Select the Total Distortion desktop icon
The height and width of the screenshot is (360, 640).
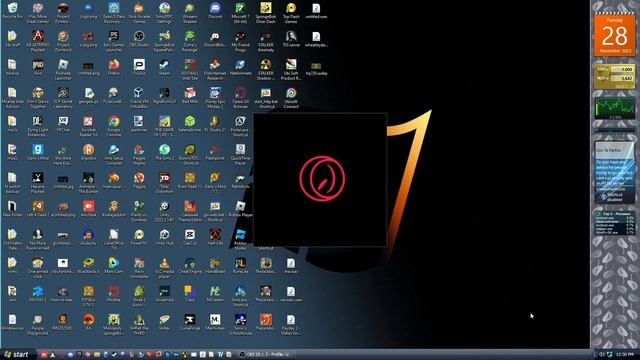click(x=164, y=182)
